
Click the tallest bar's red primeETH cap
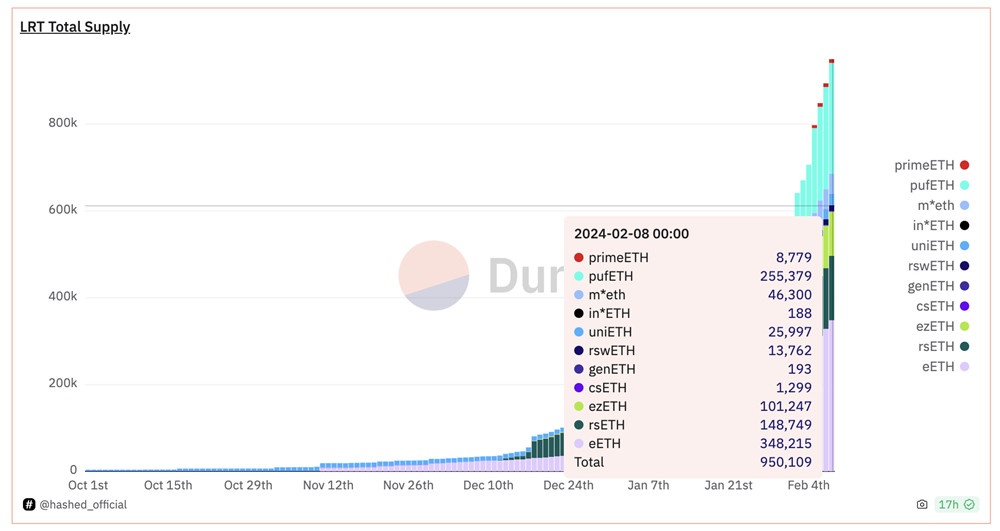(831, 61)
